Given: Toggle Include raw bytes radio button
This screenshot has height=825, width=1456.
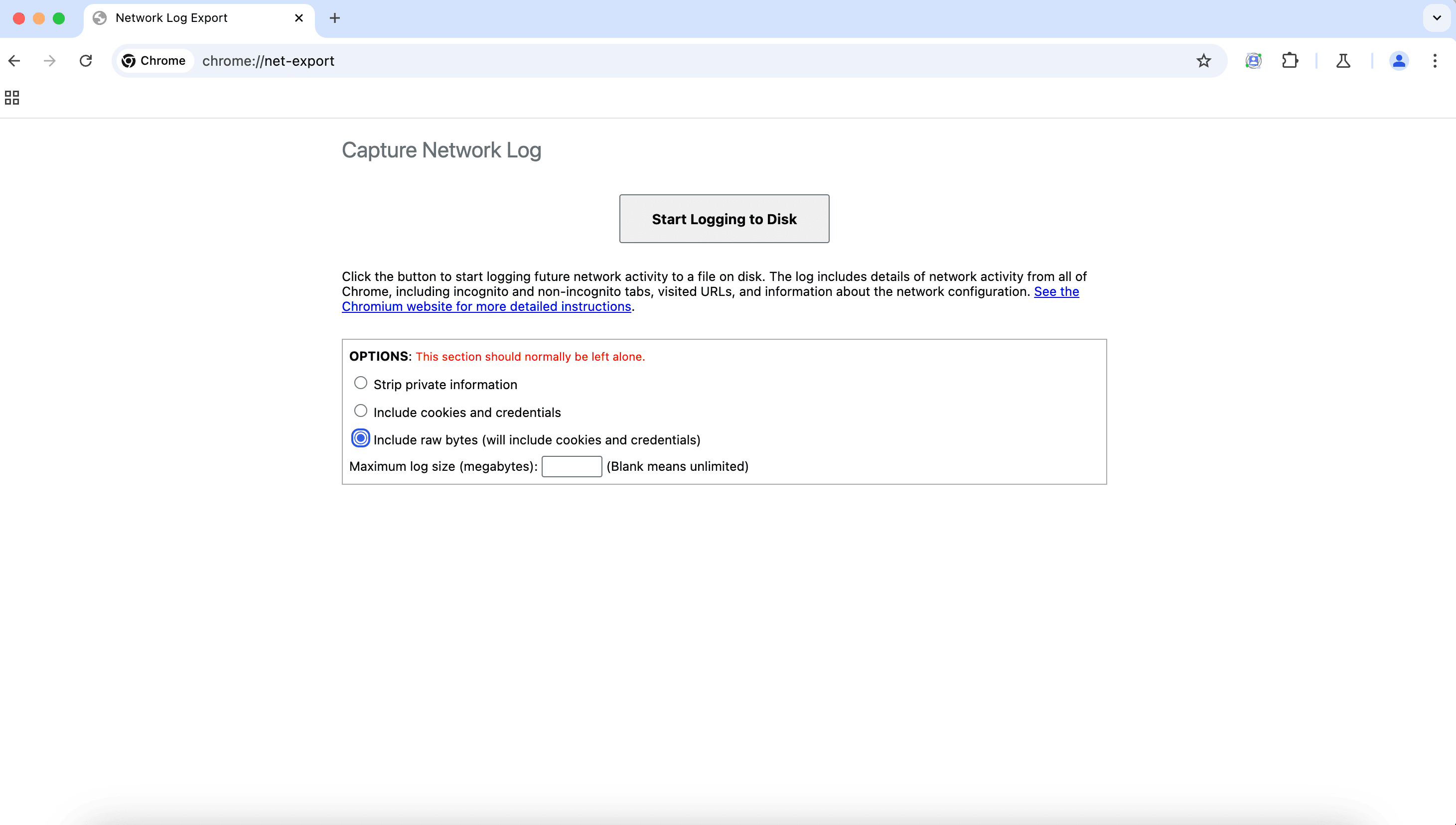Looking at the screenshot, I should coord(360,438).
